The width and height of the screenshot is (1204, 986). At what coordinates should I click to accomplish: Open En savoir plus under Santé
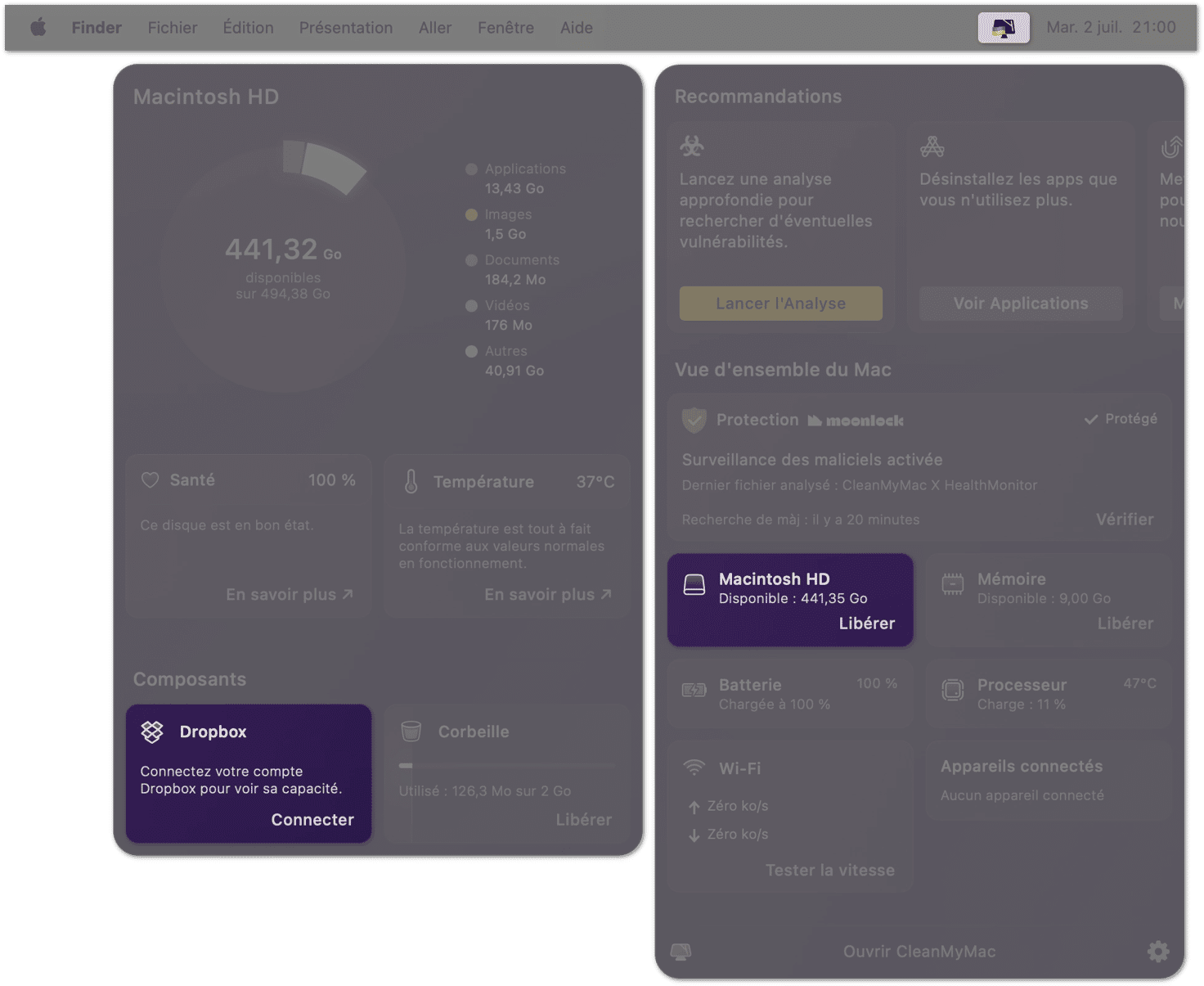coord(290,595)
